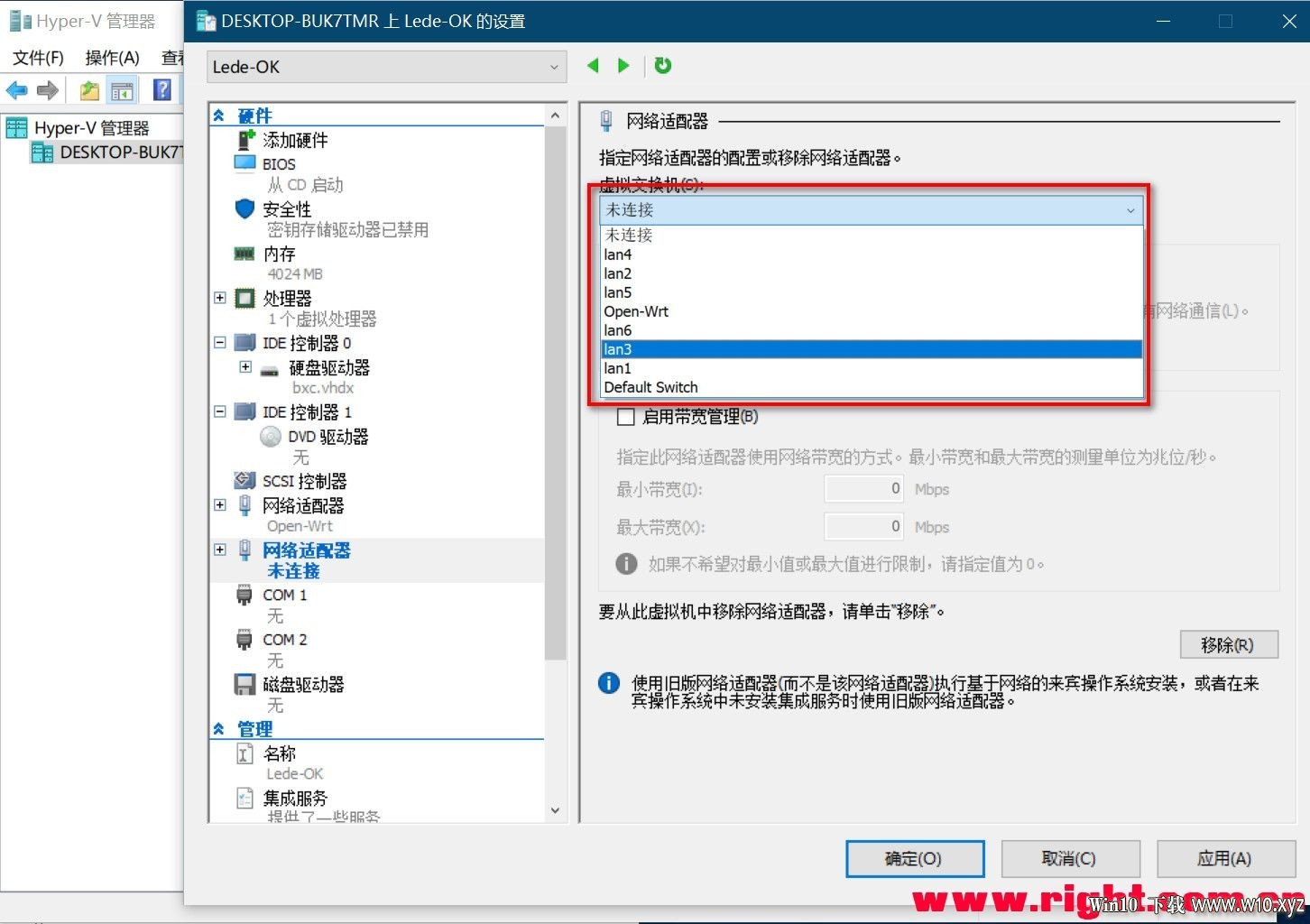Viewport: 1310px width, 924px height.
Task: Select the 4024 MB memory entry
Action: click(295, 274)
